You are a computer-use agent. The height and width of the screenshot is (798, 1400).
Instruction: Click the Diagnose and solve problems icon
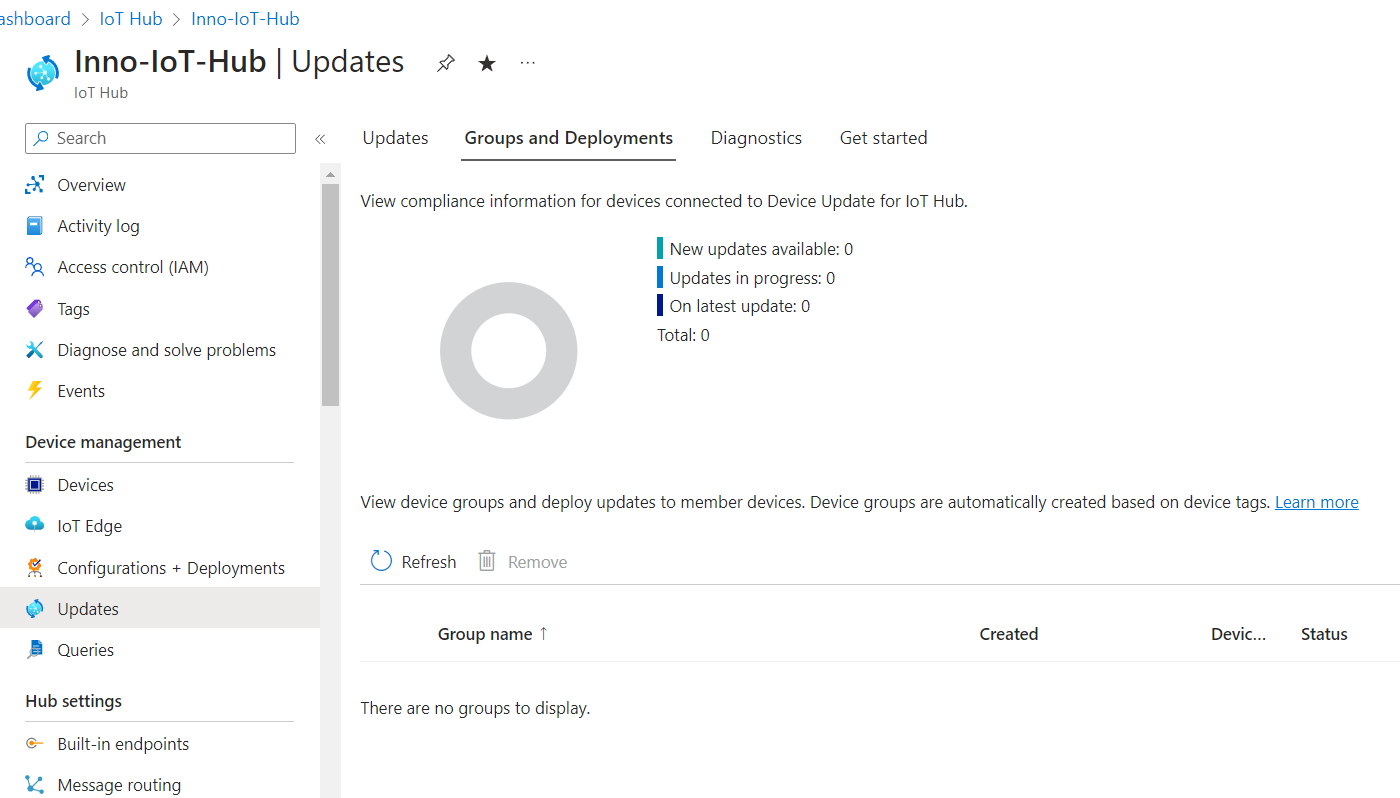(x=35, y=350)
